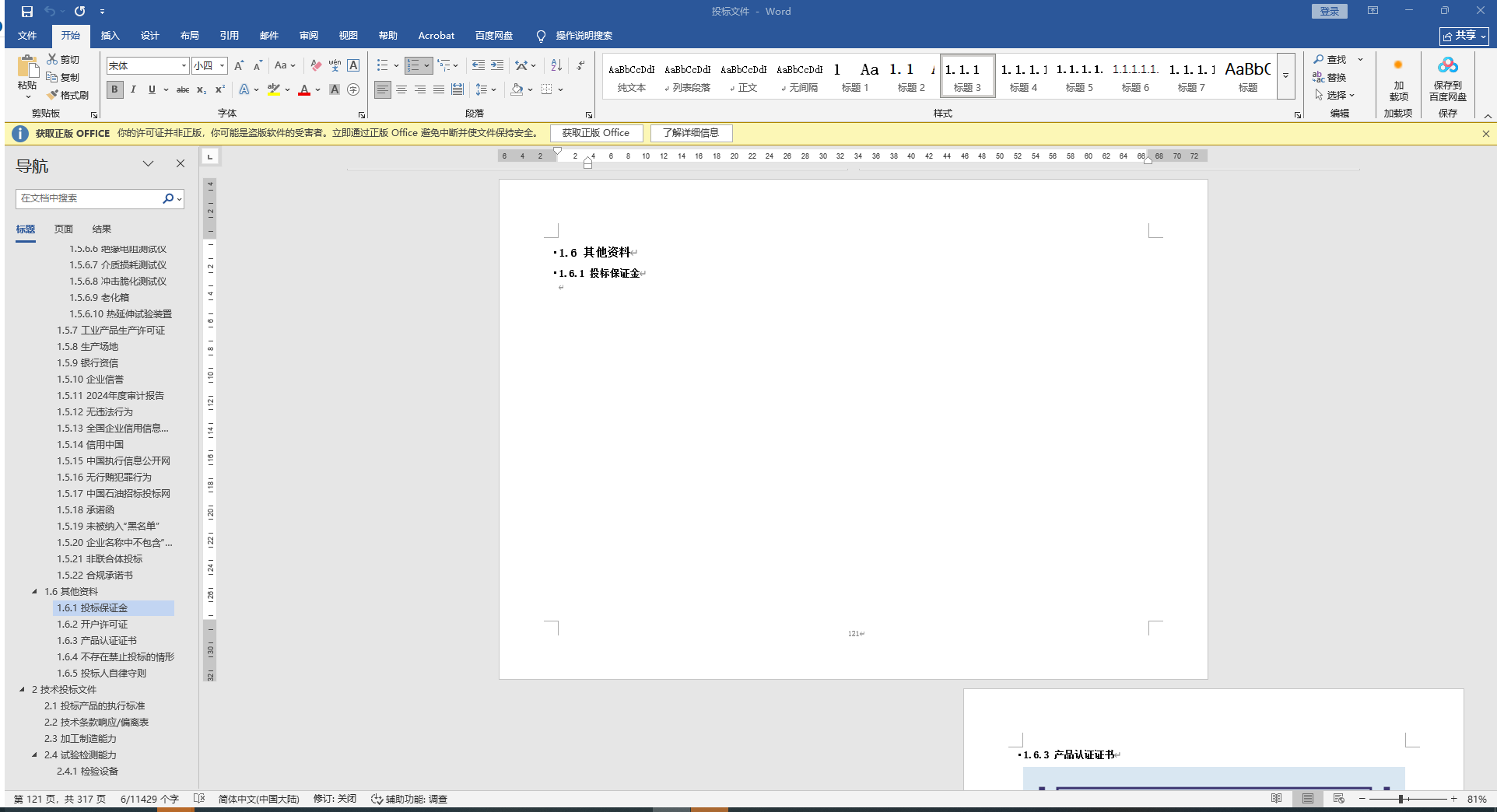Click the Superscript icon

tap(220, 89)
